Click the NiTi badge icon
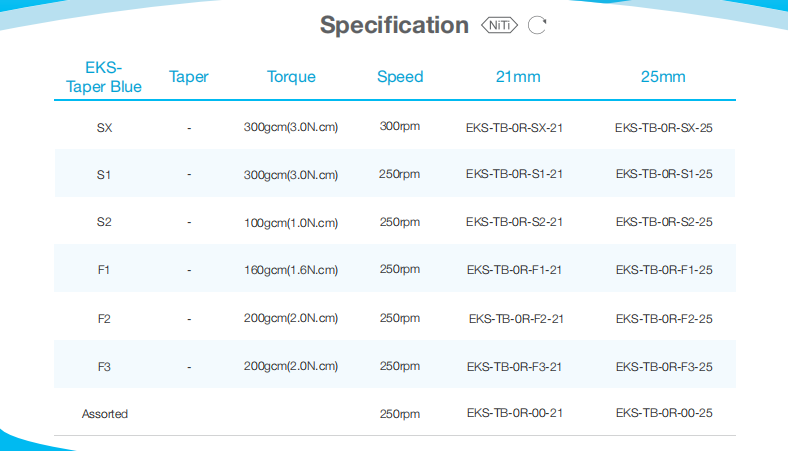 point(499,26)
